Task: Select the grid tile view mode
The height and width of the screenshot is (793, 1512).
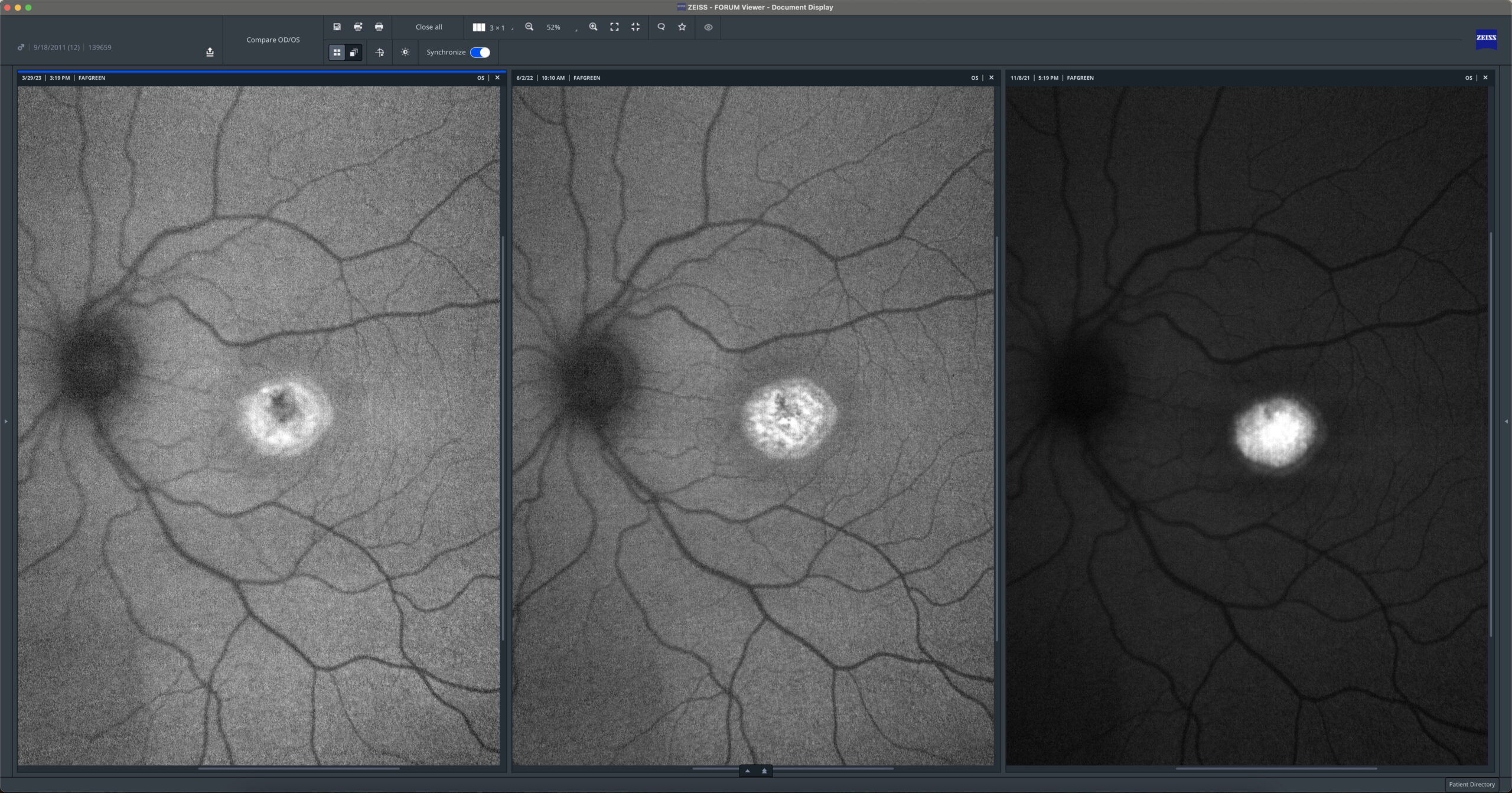Action: tap(337, 53)
